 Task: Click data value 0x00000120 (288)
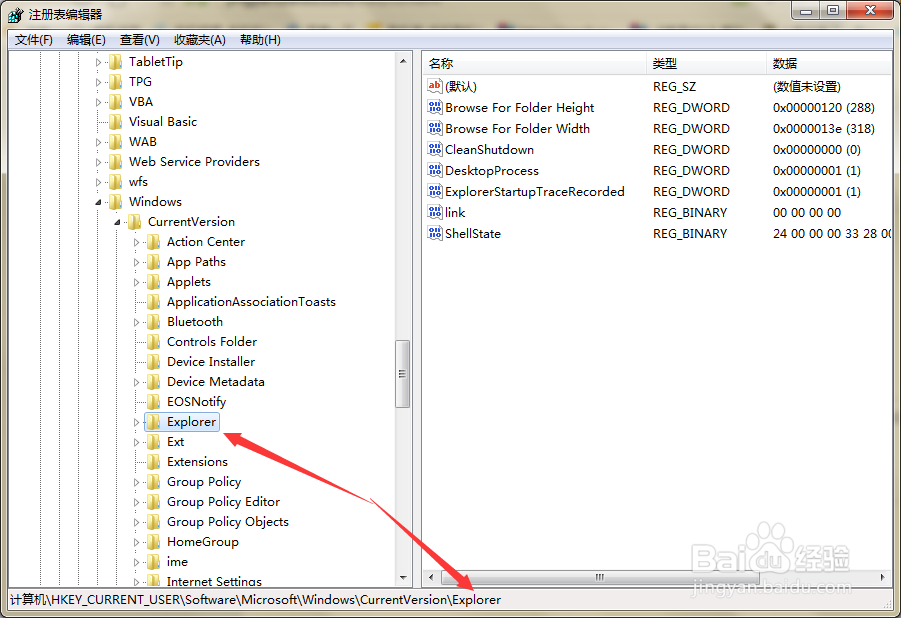coord(823,108)
